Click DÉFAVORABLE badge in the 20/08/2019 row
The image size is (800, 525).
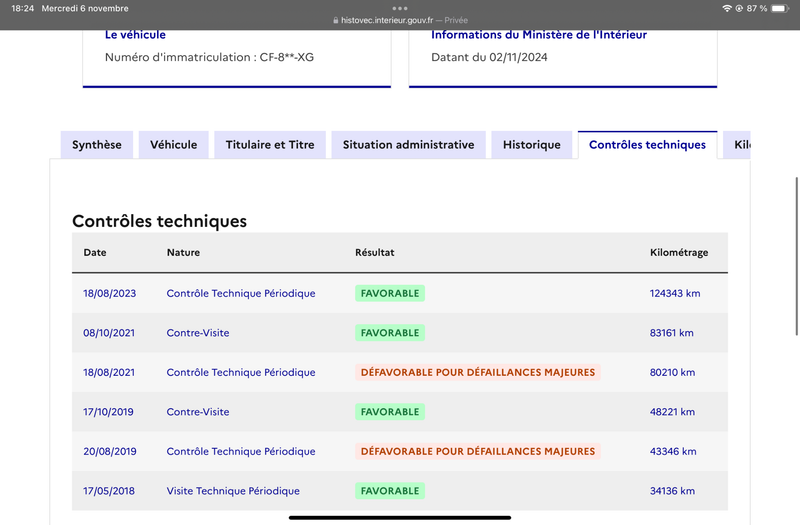point(478,452)
